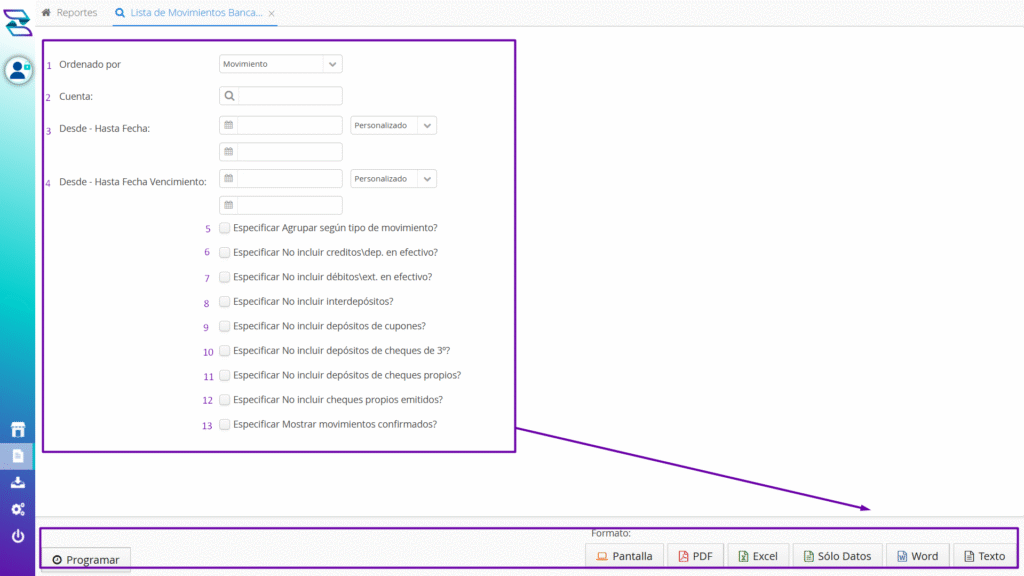Image resolution: width=1024 pixels, height=576 pixels.
Task: Check No incluir interdepósitos option
Action: tap(225, 301)
